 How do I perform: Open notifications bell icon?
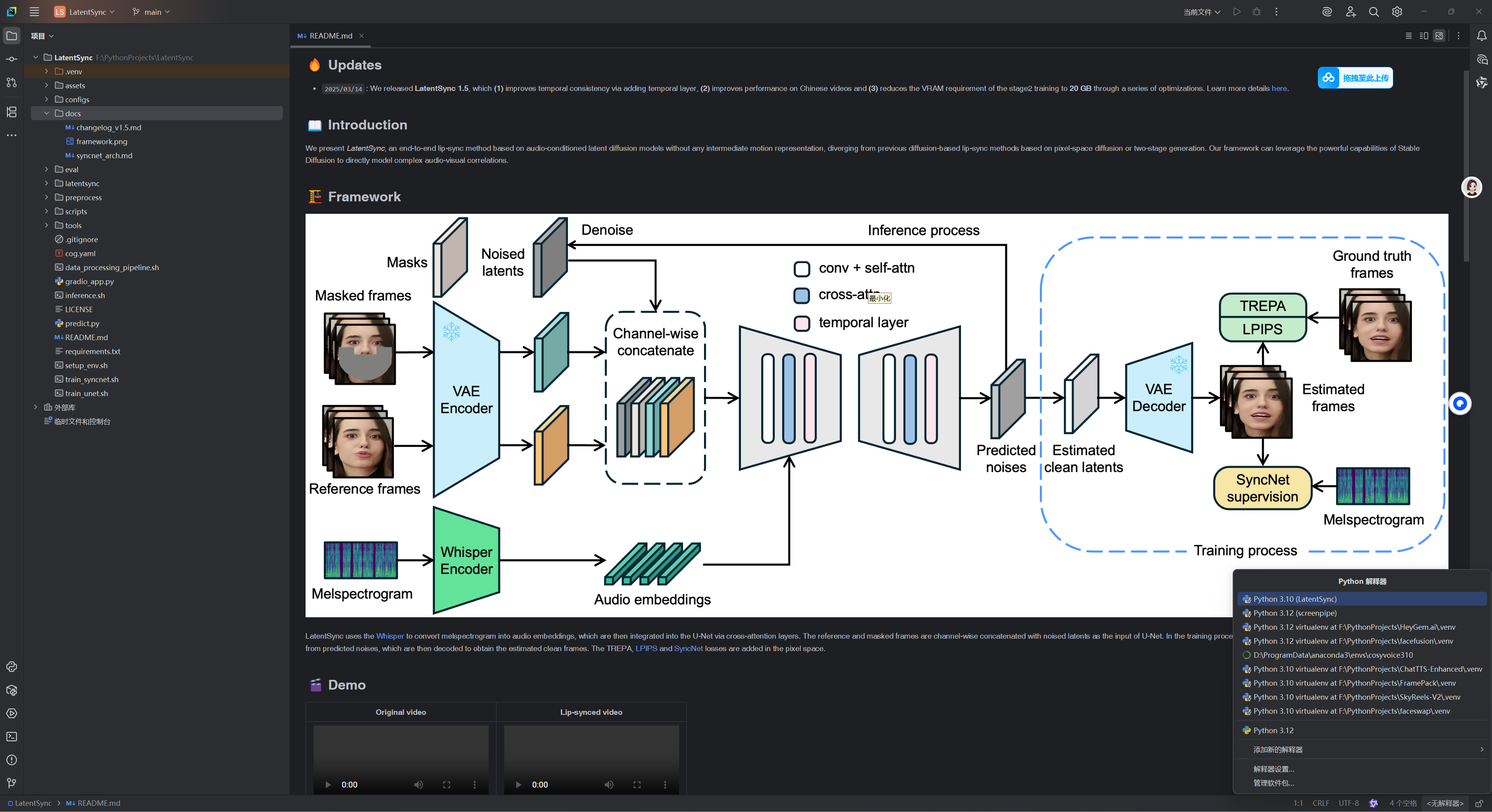(1482, 36)
